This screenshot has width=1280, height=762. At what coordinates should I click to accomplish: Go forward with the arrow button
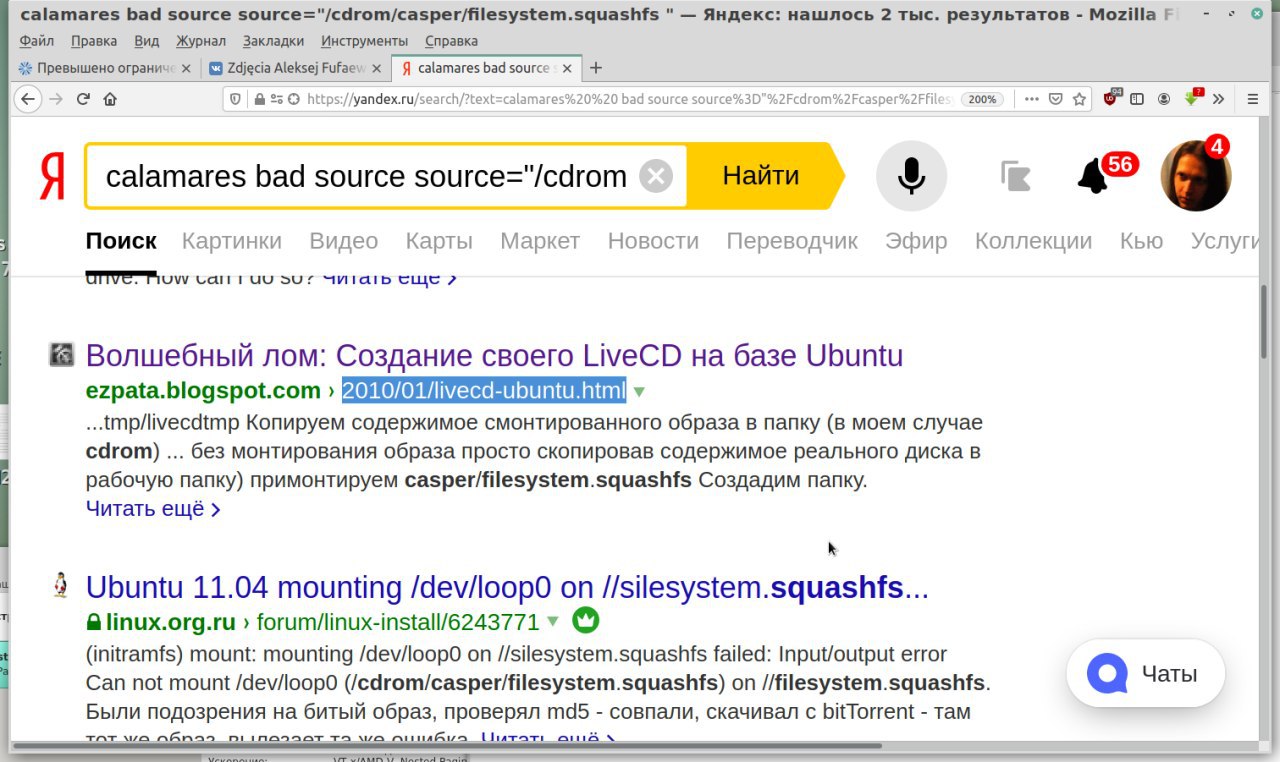pyautogui.click(x=56, y=99)
